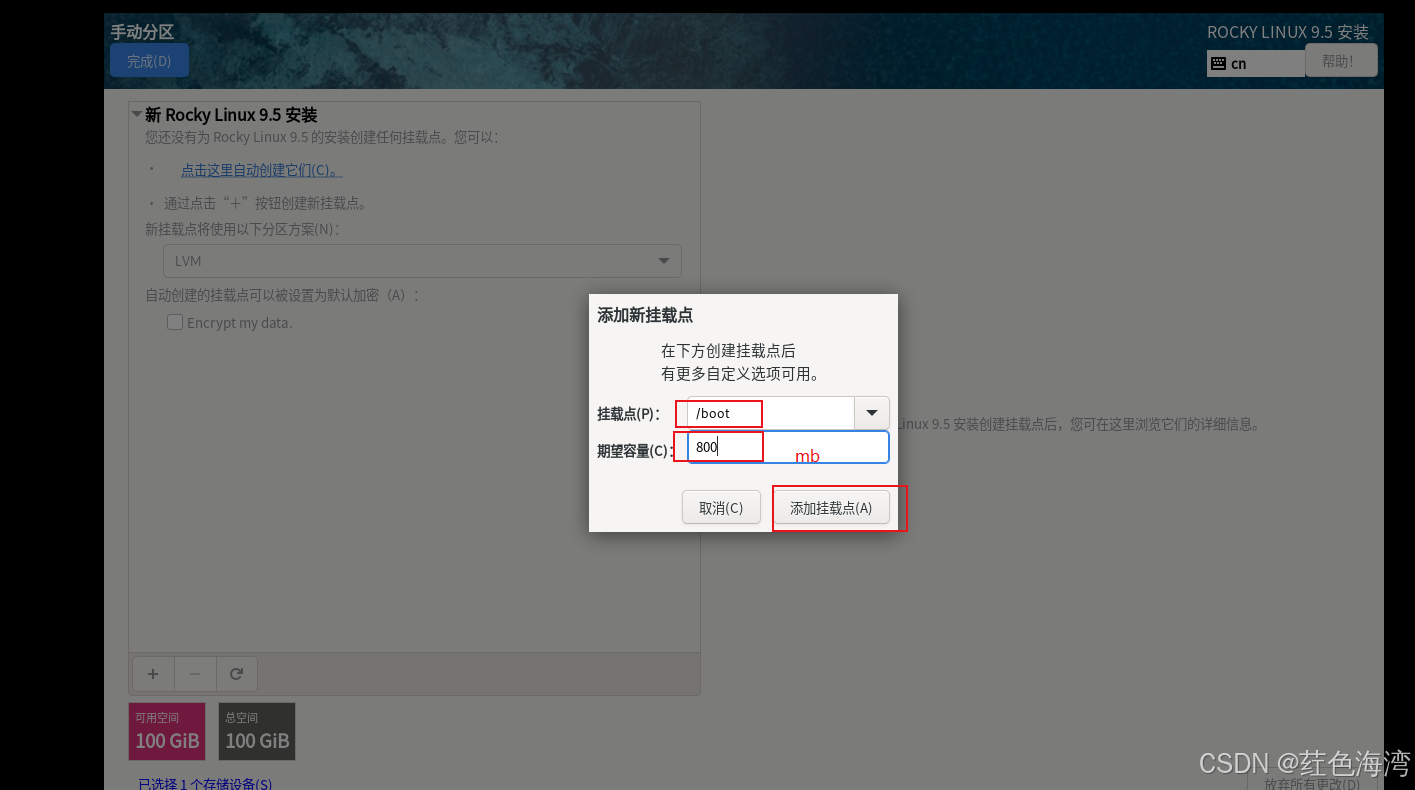Click the 完成(D) done button
The height and width of the screenshot is (790, 1415).
149,61
